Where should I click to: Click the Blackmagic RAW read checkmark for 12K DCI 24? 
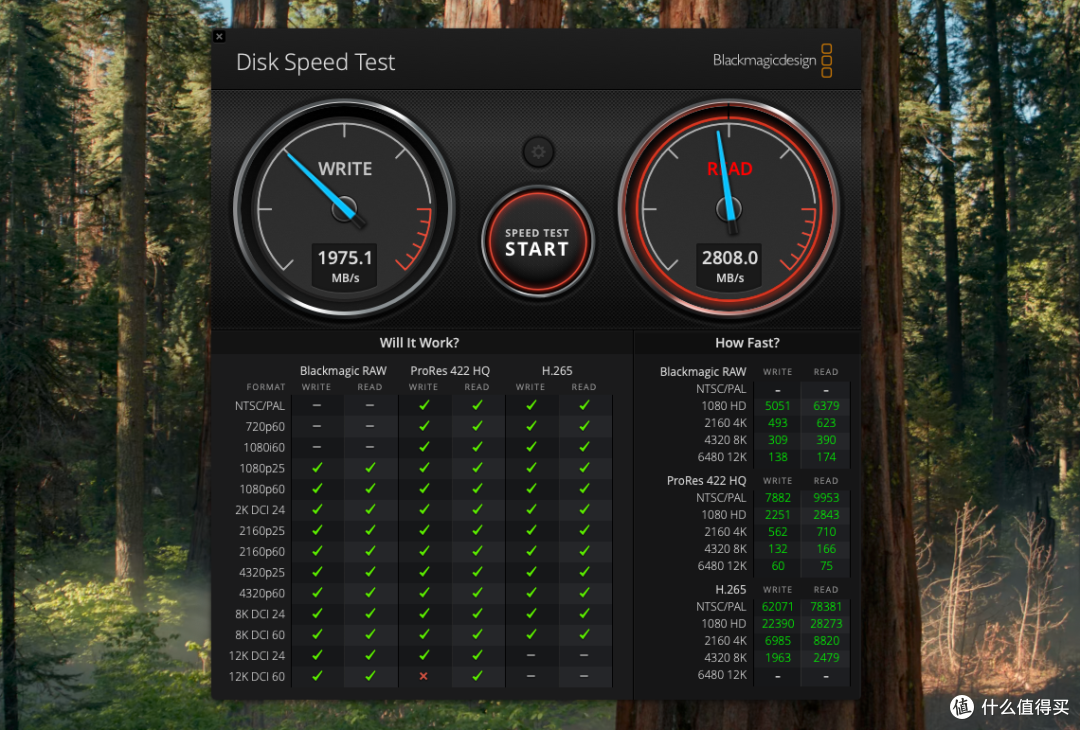pyautogui.click(x=370, y=655)
